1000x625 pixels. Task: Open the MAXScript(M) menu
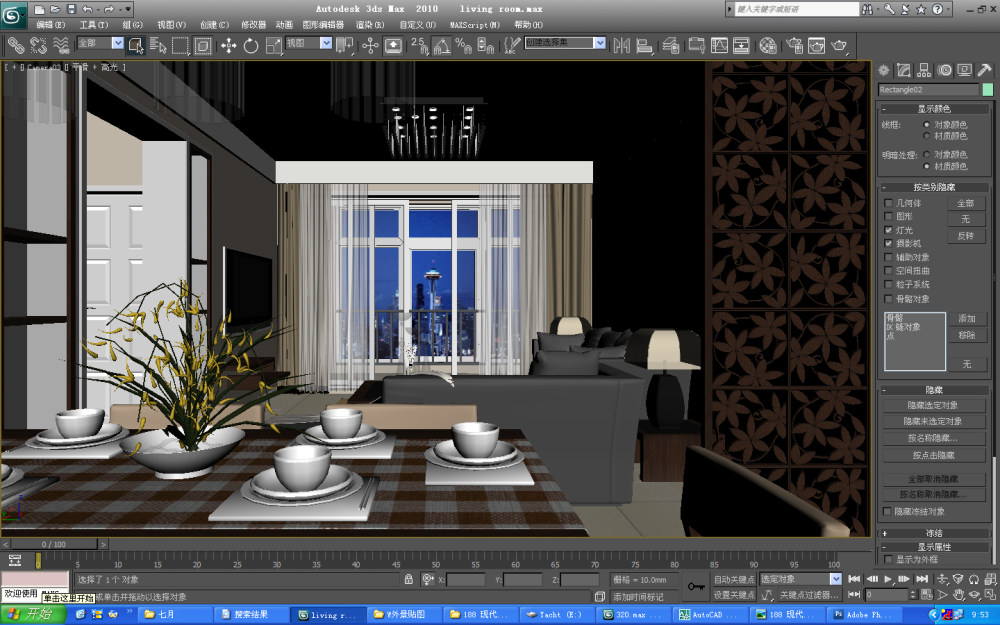(x=474, y=25)
